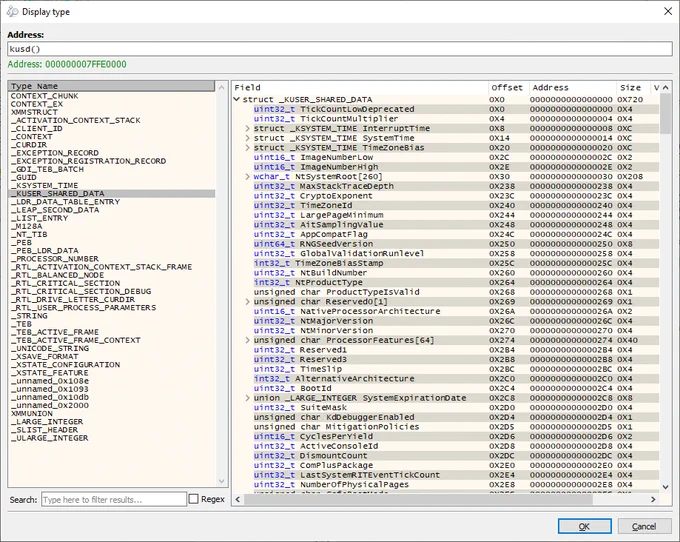Select the _XSAVE_FORMAT type entry
Screen dimensions: 680x542
[111, 356]
